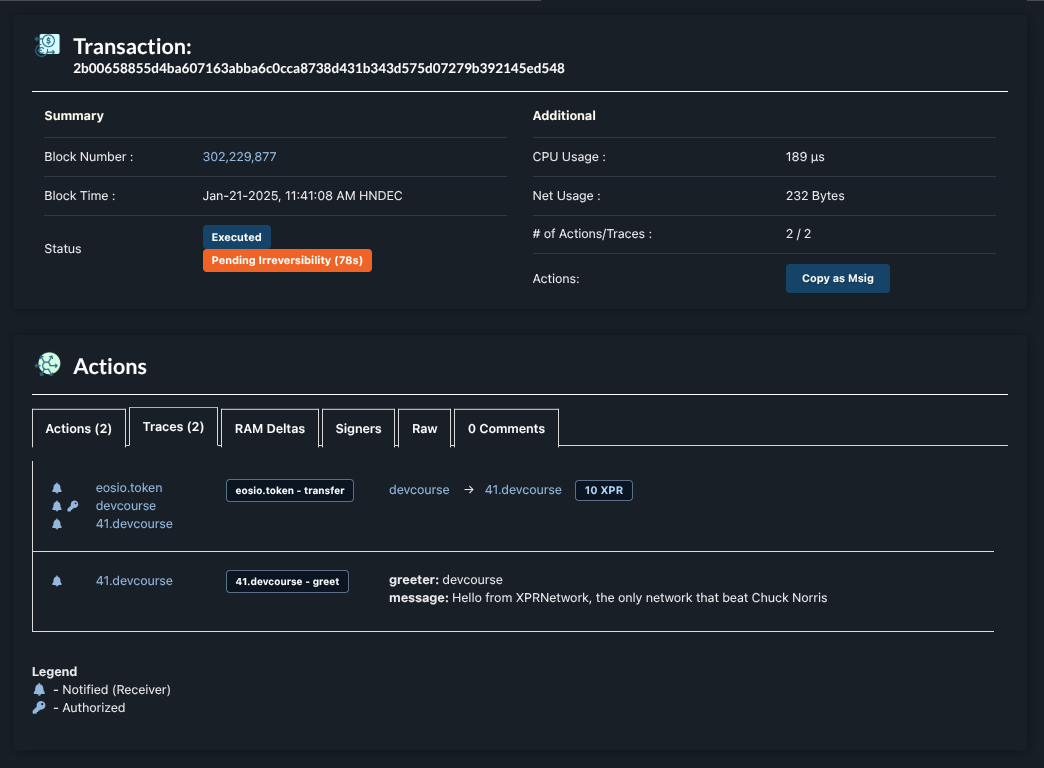
Task: Open the 0 Comments tab
Action: pyautogui.click(x=506, y=428)
